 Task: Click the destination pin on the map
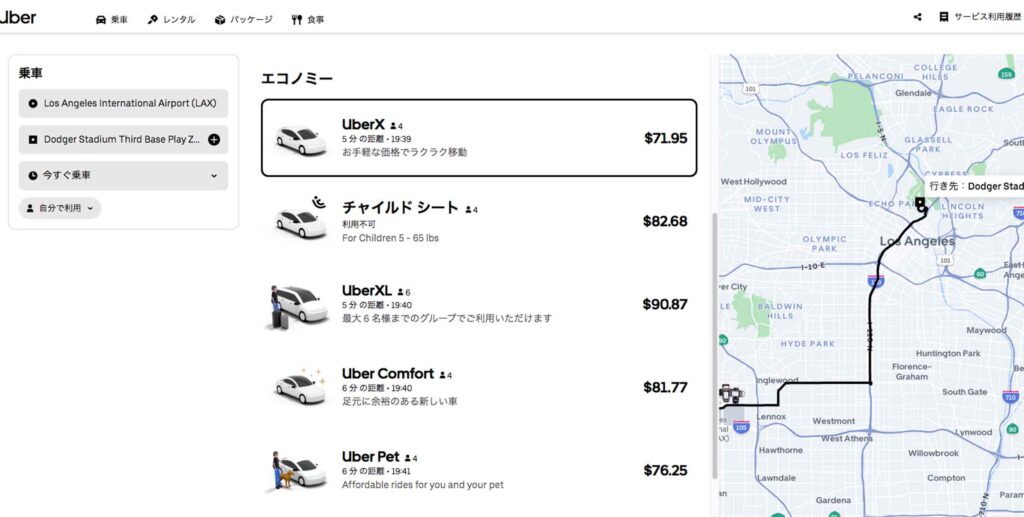(920, 204)
